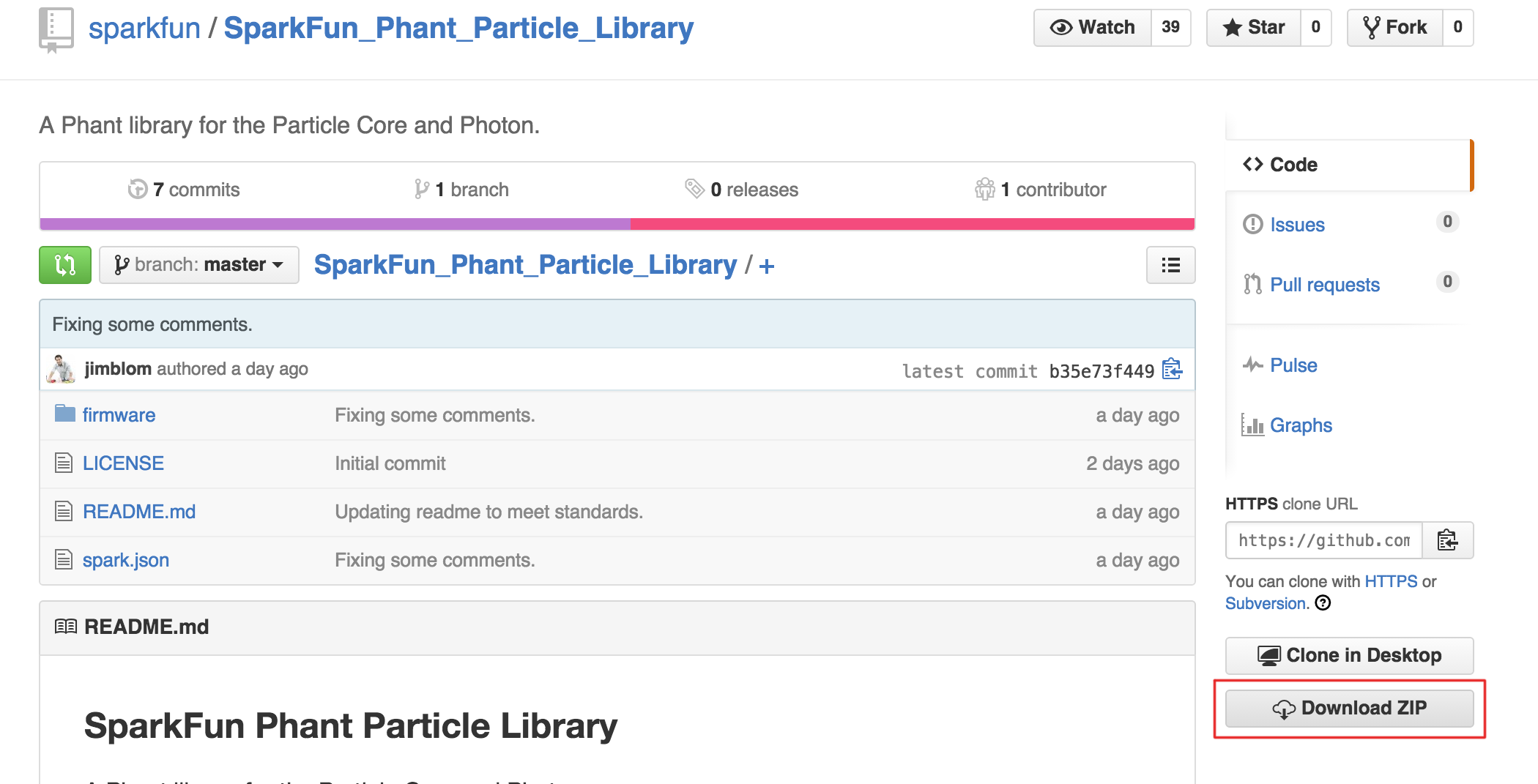This screenshot has height=784, width=1538.
Task: Click the language breakdown color bar
Action: [x=617, y=224]
